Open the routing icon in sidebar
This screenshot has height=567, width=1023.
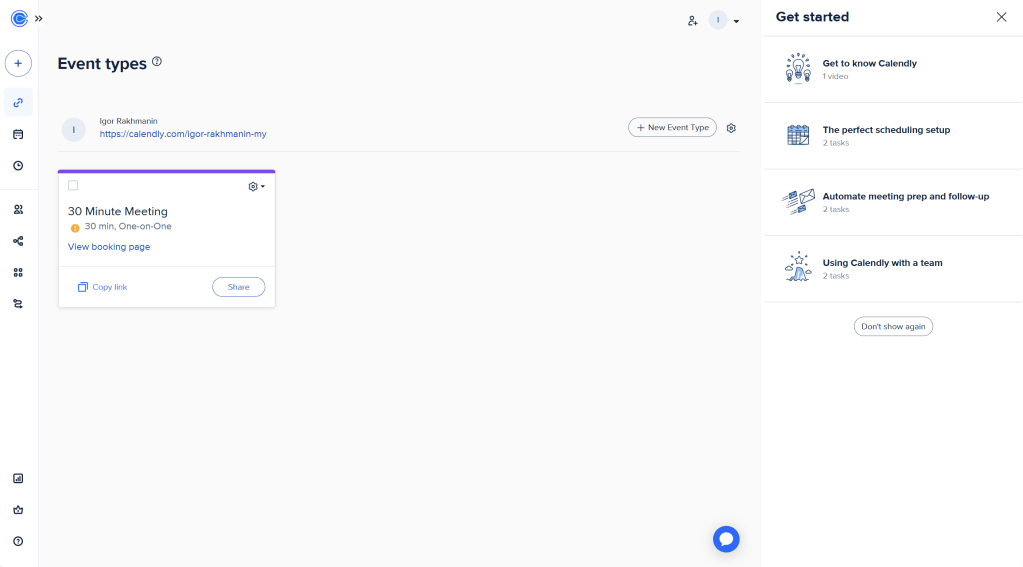coord(18,304)
